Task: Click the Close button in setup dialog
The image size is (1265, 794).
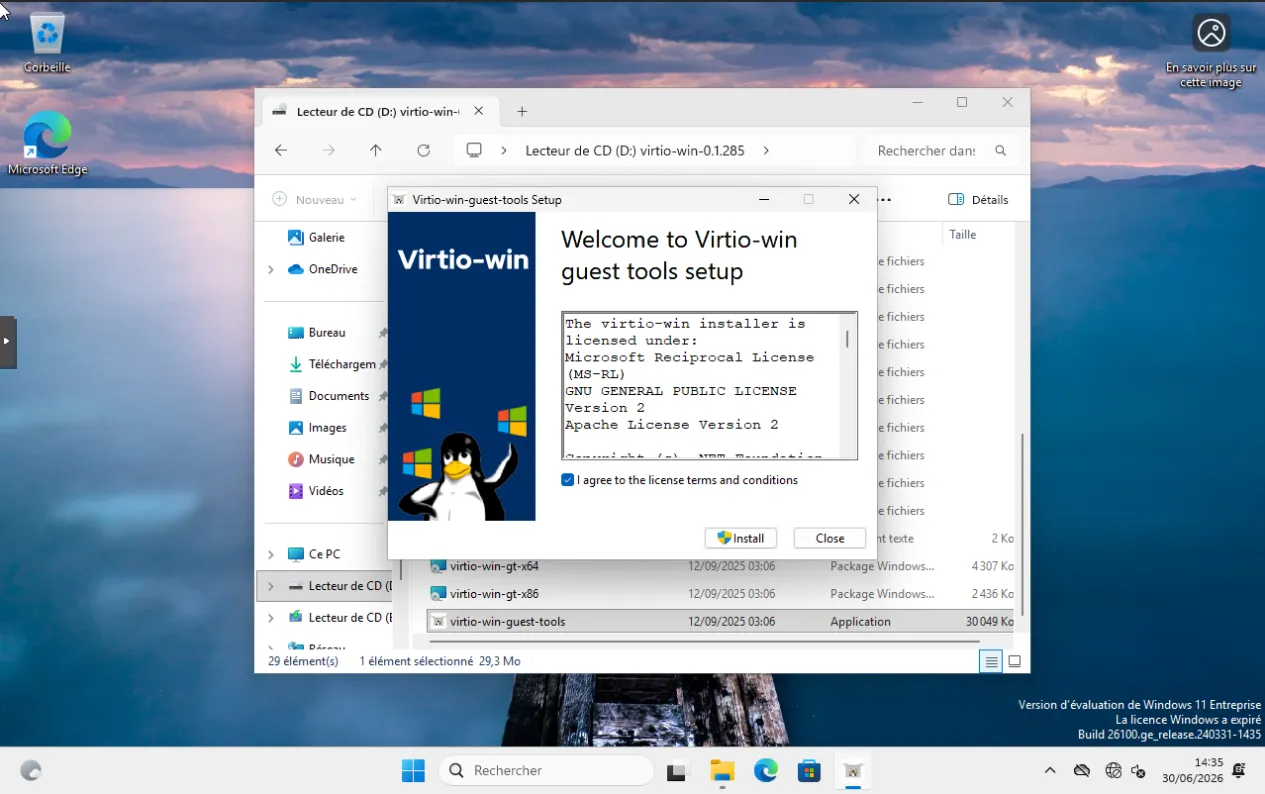Action: (x=830, y=538)
